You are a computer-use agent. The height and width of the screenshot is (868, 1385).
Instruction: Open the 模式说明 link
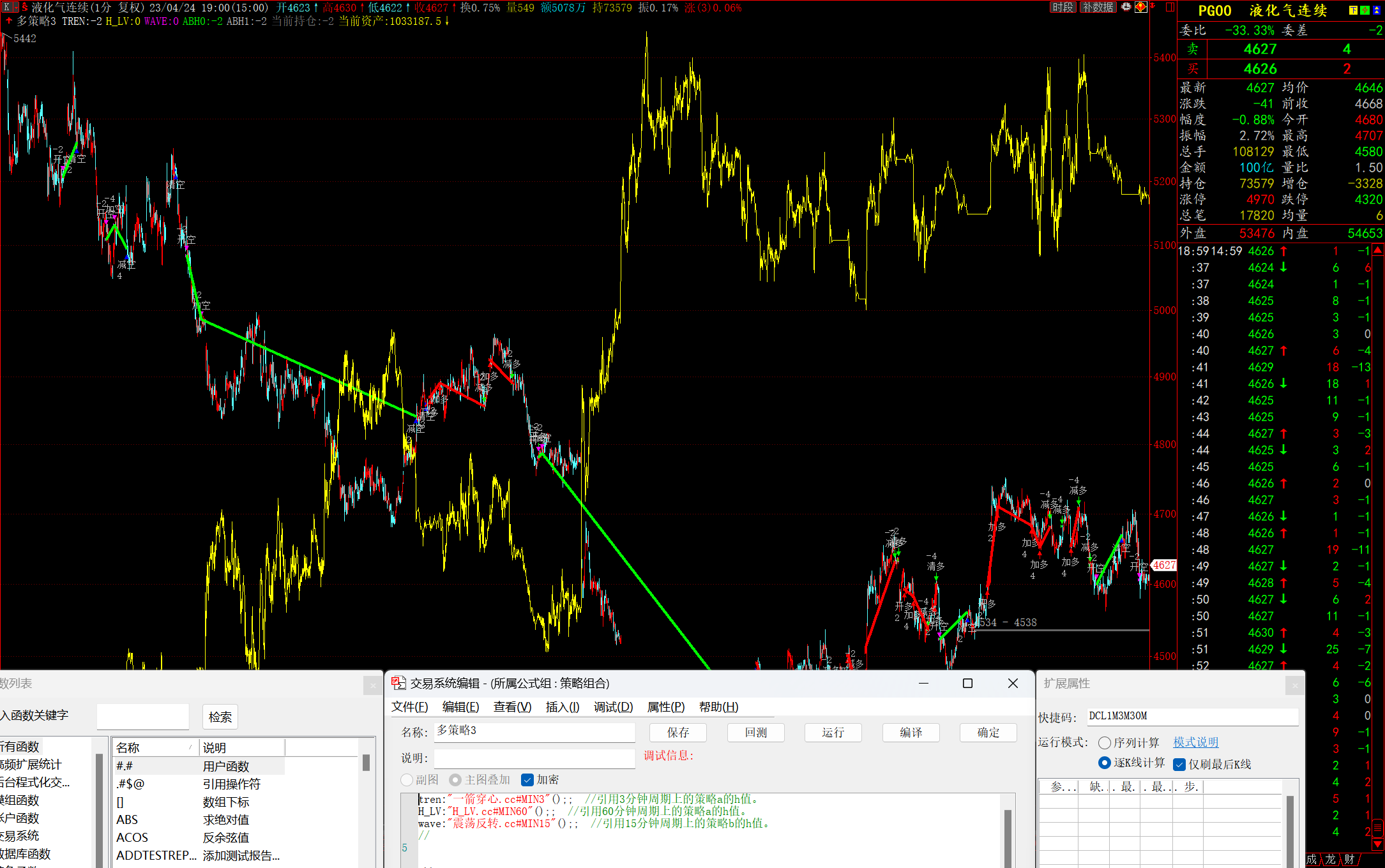[x=1195, y=743]
